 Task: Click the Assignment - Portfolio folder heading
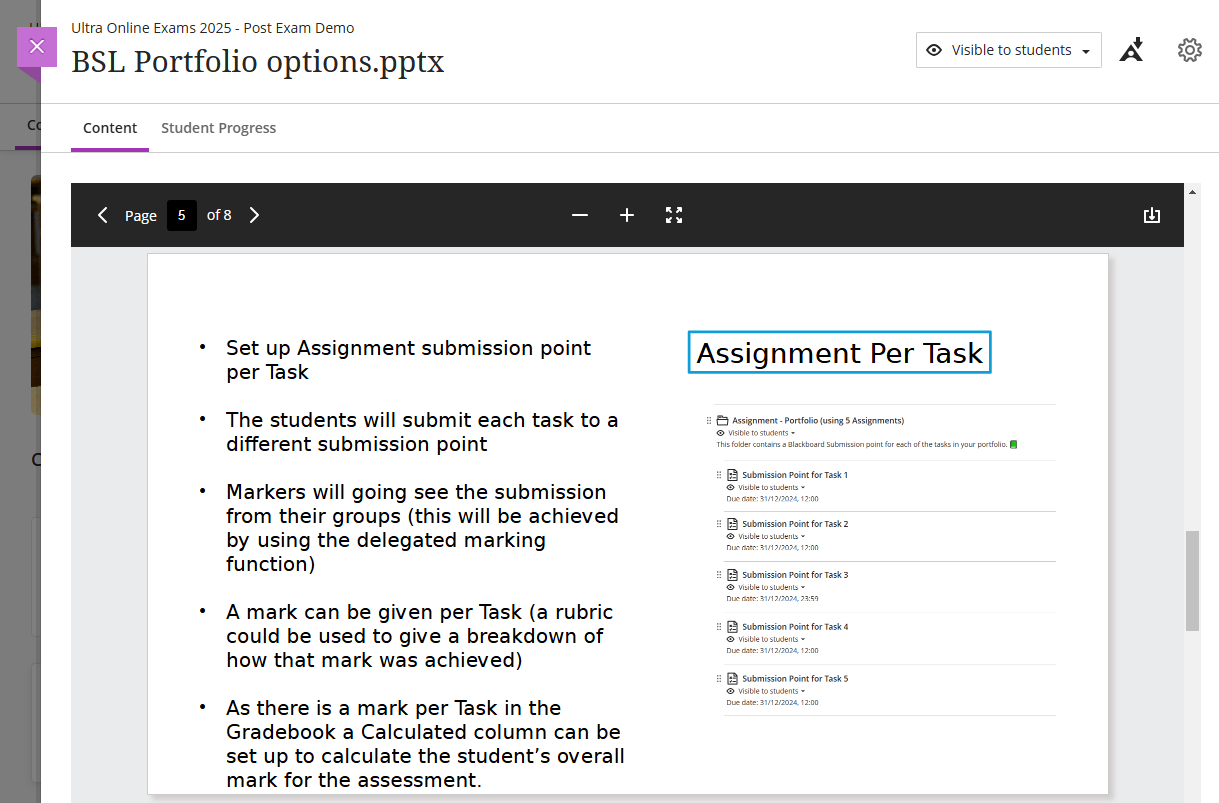pyautogui.click(x=817, y=421)
